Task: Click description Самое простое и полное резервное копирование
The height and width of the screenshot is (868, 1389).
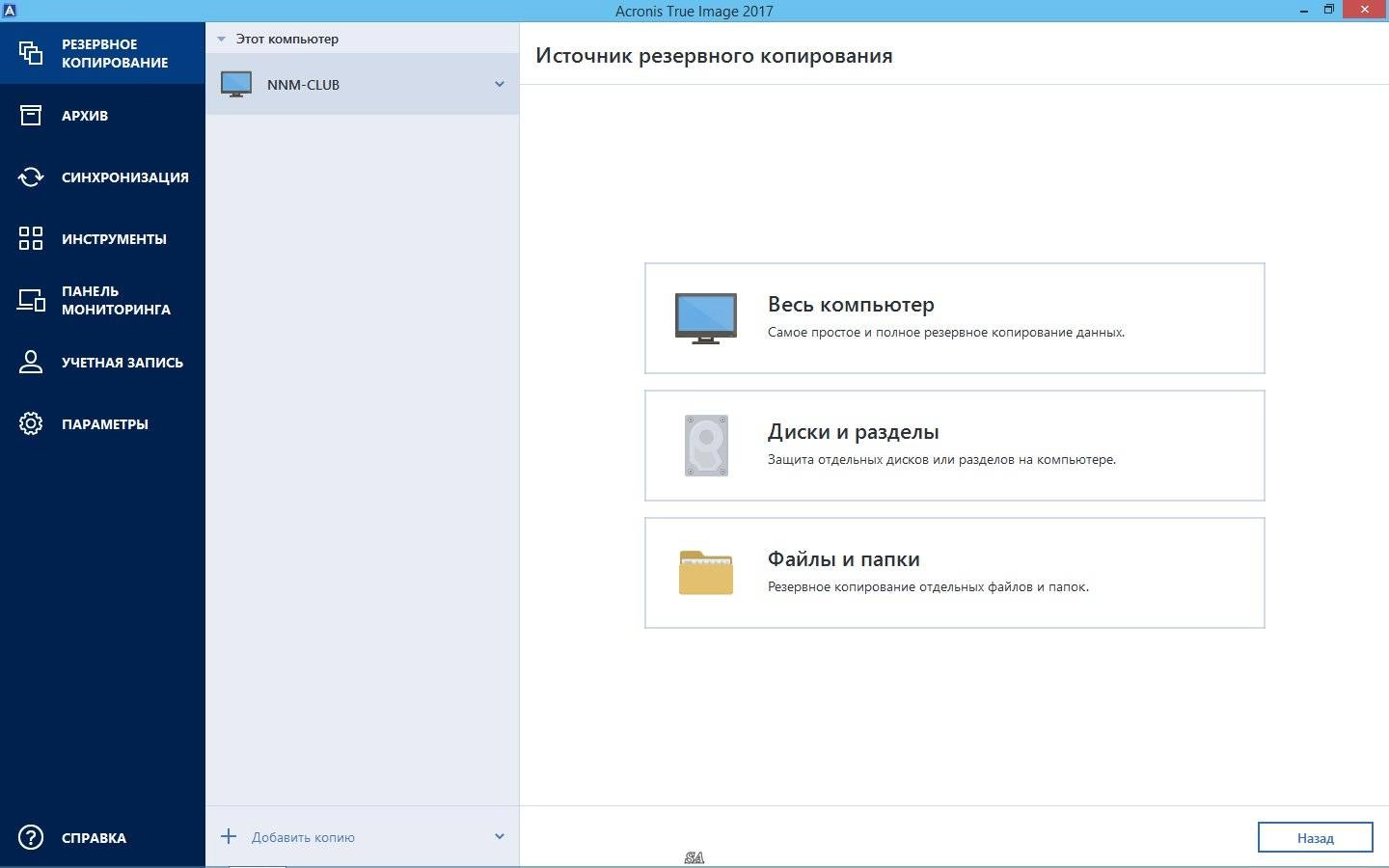Action: (946, 333)
